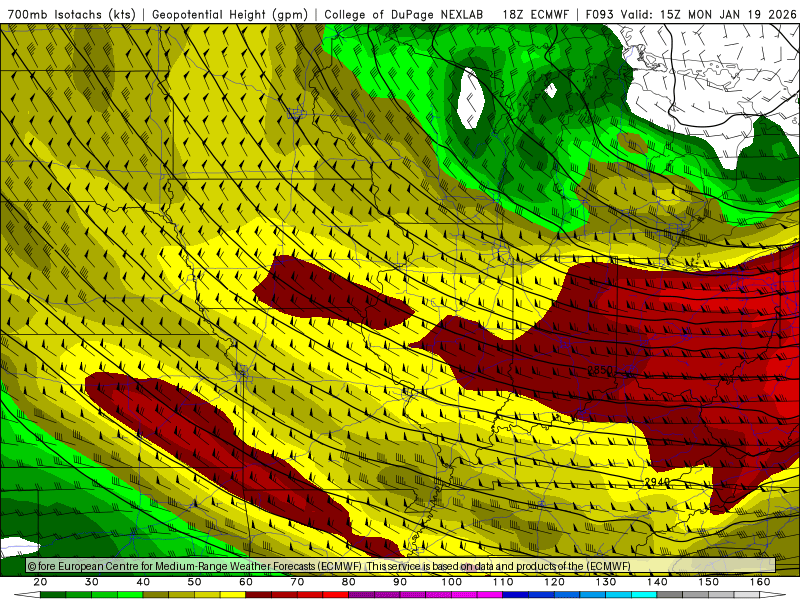This screenshot has width=800, height=600.
Task: Click the 70 kt legend label
Action: click(297, 582)
